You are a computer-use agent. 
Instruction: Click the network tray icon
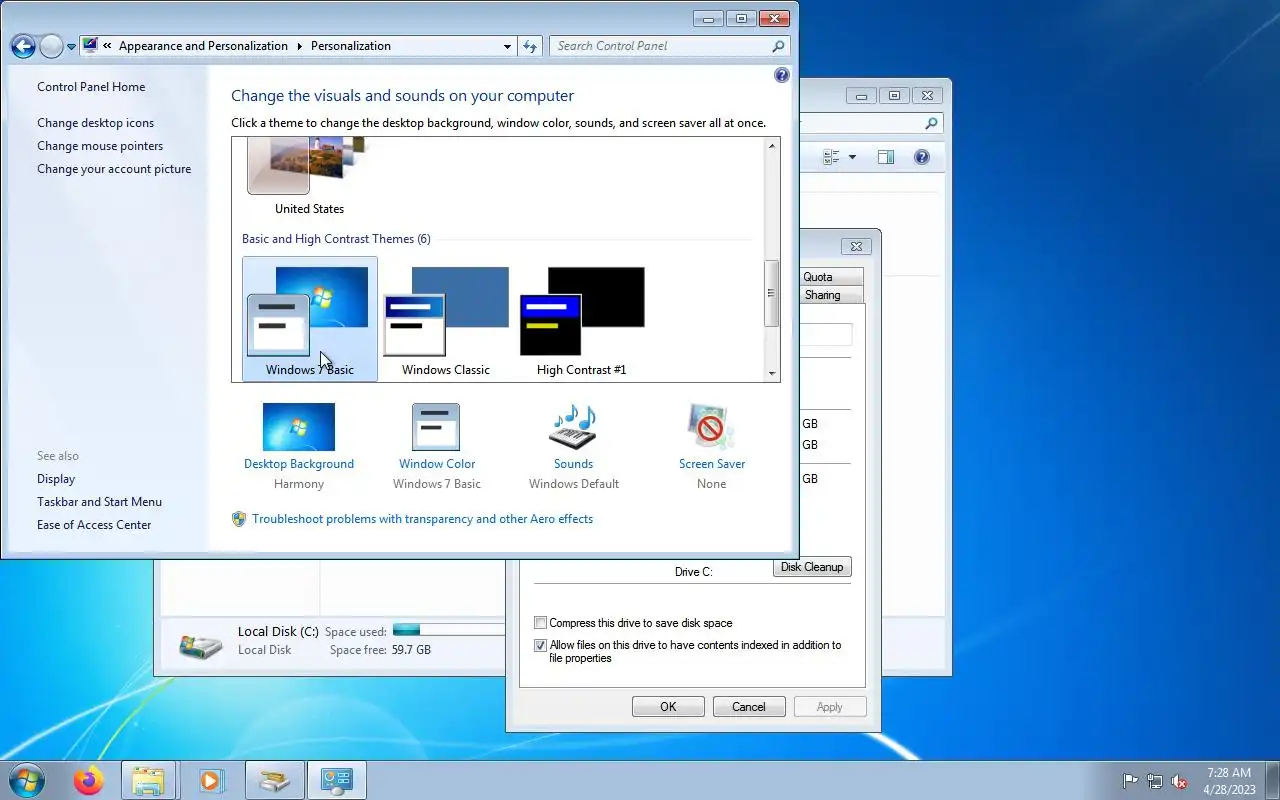coord(1155,781)
